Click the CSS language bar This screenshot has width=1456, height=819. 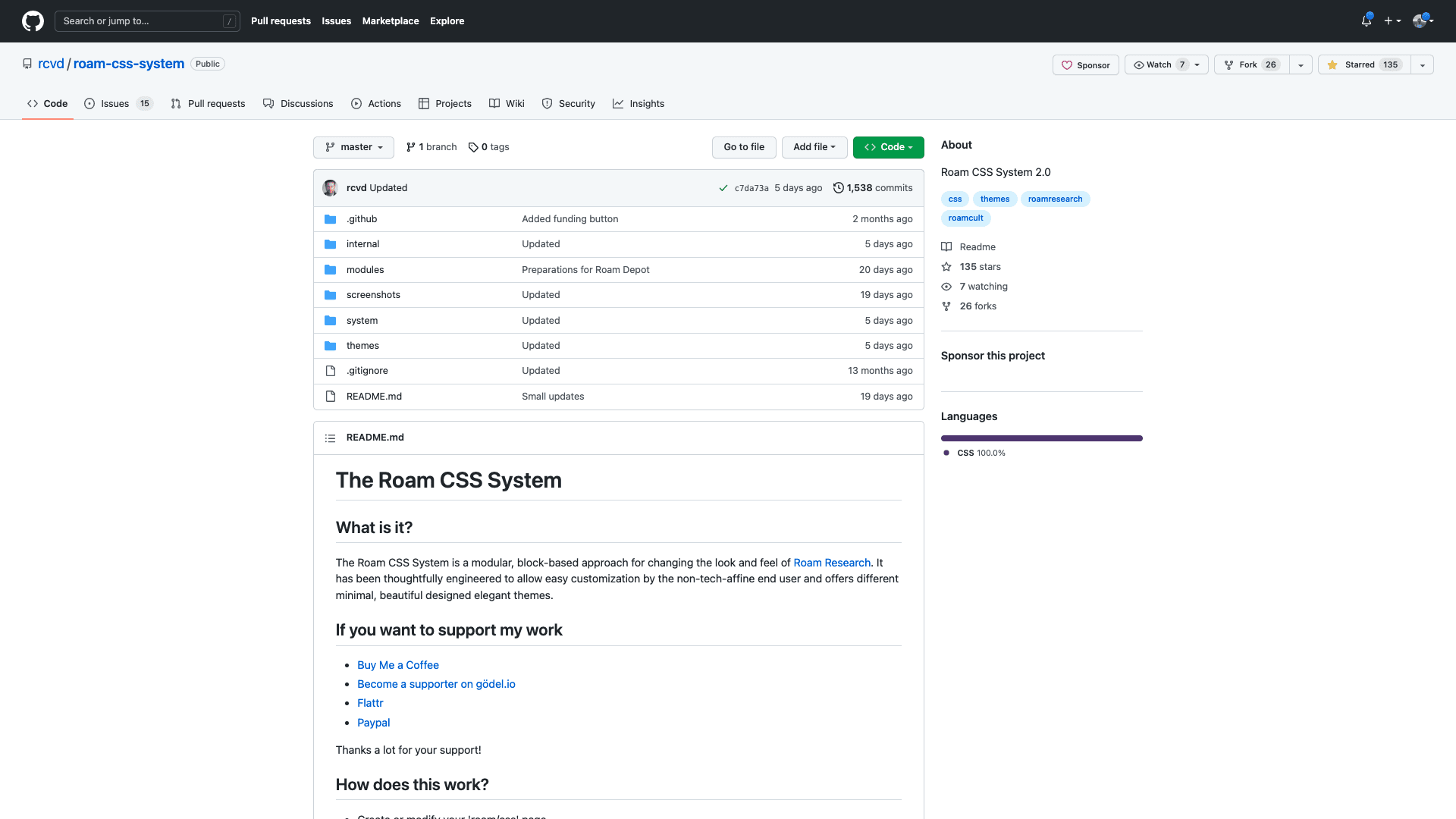click(1042, 438)
